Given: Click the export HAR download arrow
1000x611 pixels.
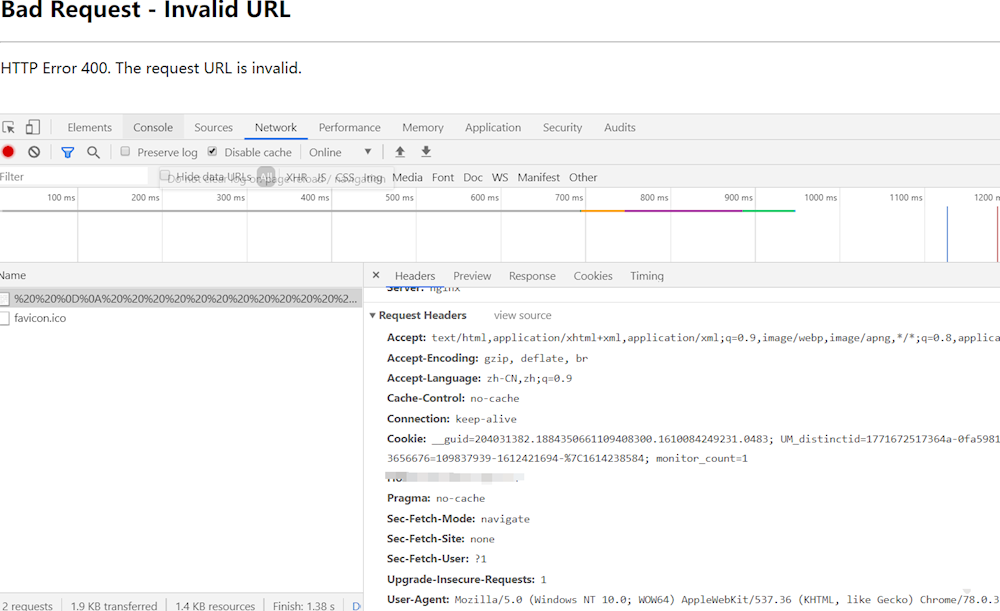Looking at the screenshot, I should point(426,152).
